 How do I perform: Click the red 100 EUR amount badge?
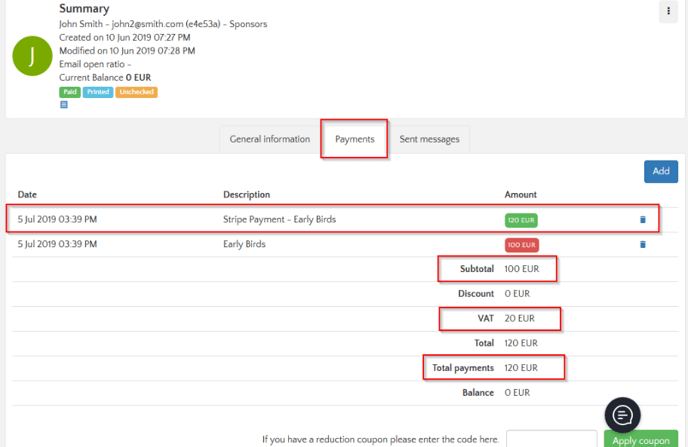[x=521, y=244]
